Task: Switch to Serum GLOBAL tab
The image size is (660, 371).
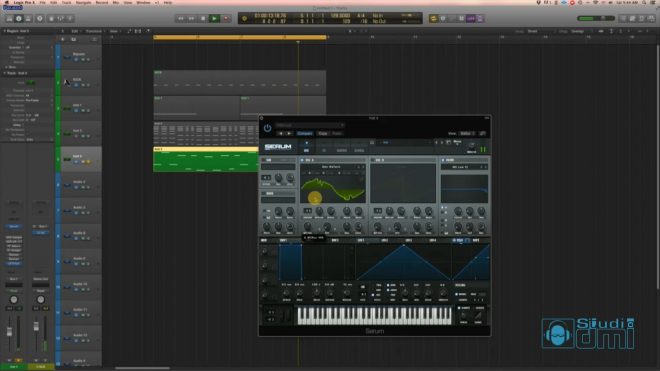Action: pyautogui.click(x=359, y=150)
